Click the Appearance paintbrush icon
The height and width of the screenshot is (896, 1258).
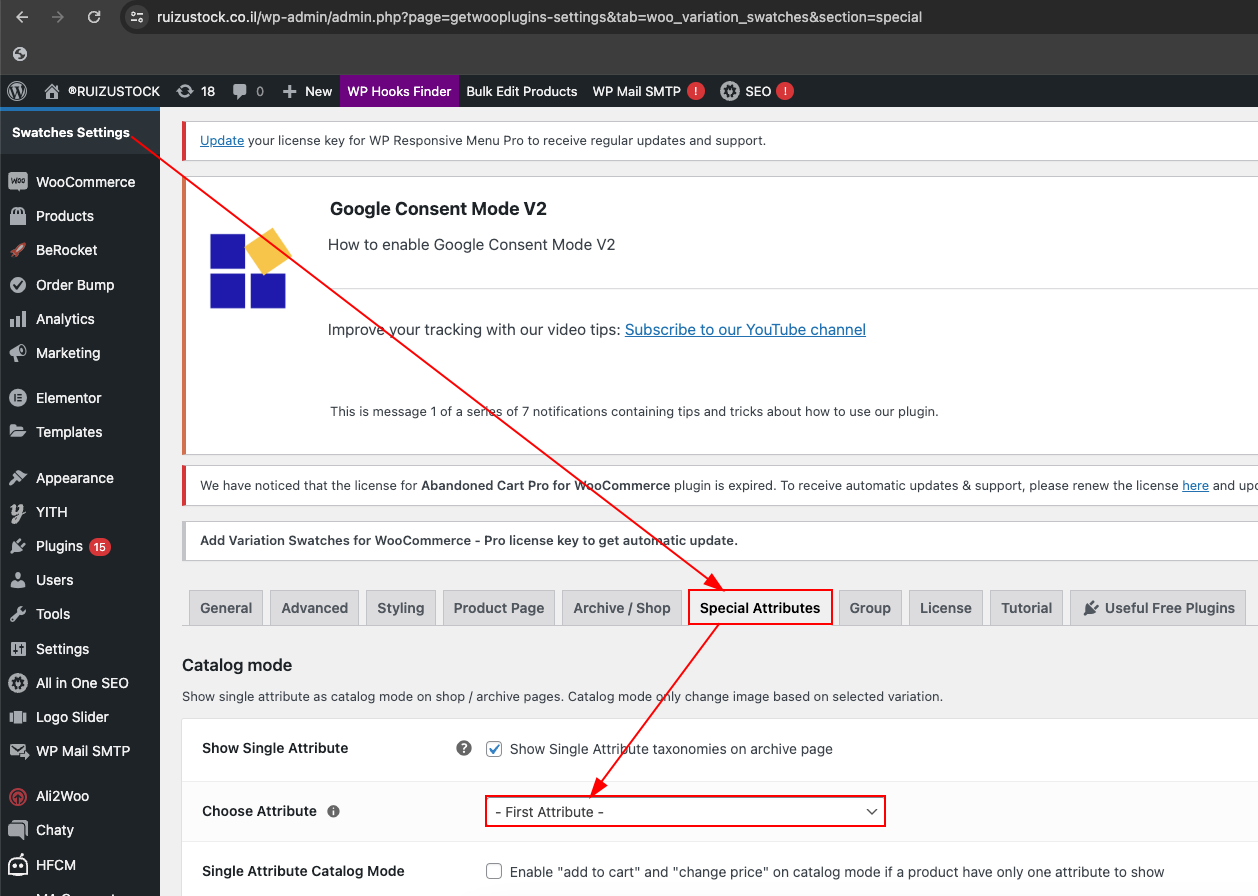click(x=17, y=478)
